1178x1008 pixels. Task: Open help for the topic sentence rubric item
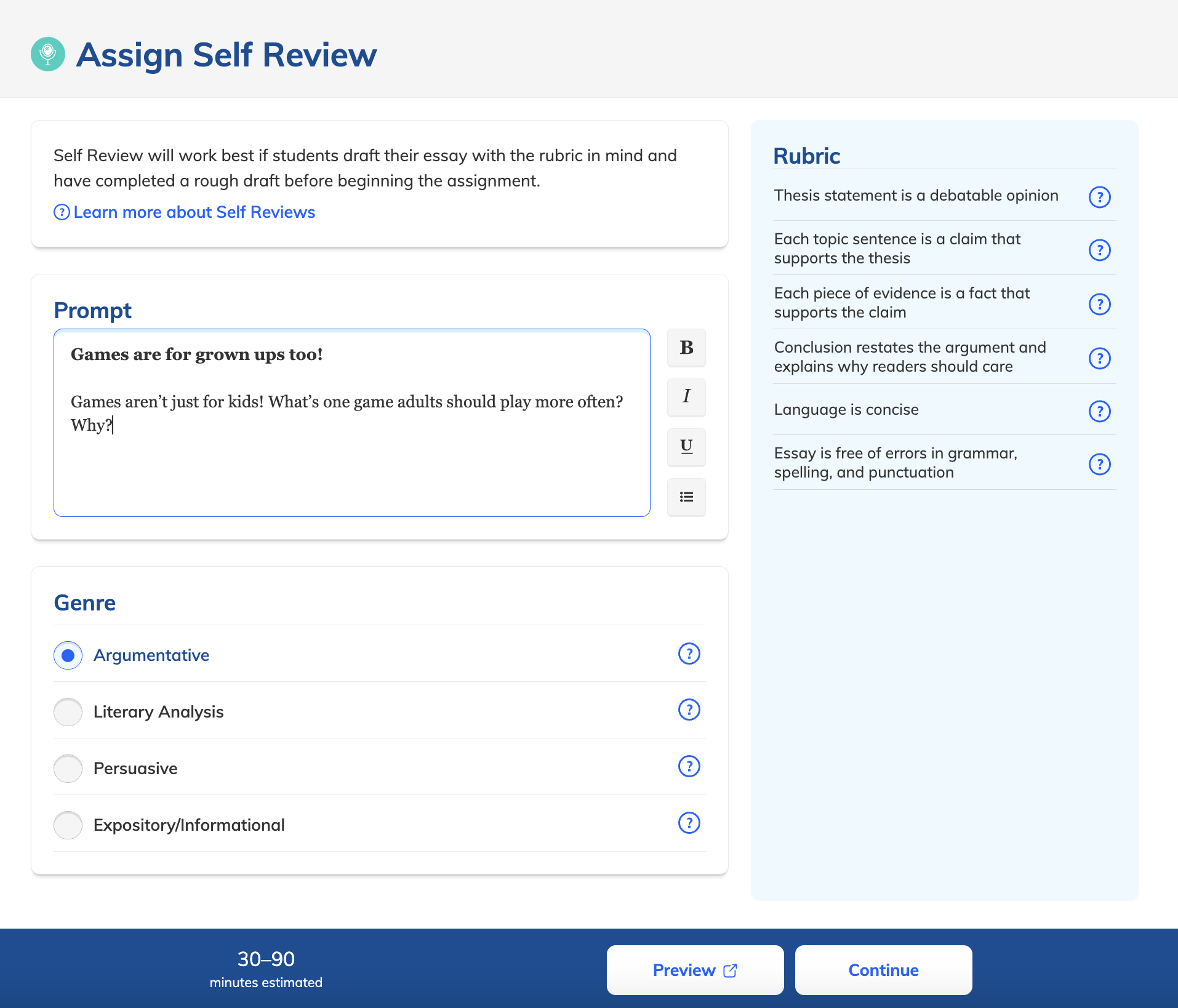tap(1100, 250)
